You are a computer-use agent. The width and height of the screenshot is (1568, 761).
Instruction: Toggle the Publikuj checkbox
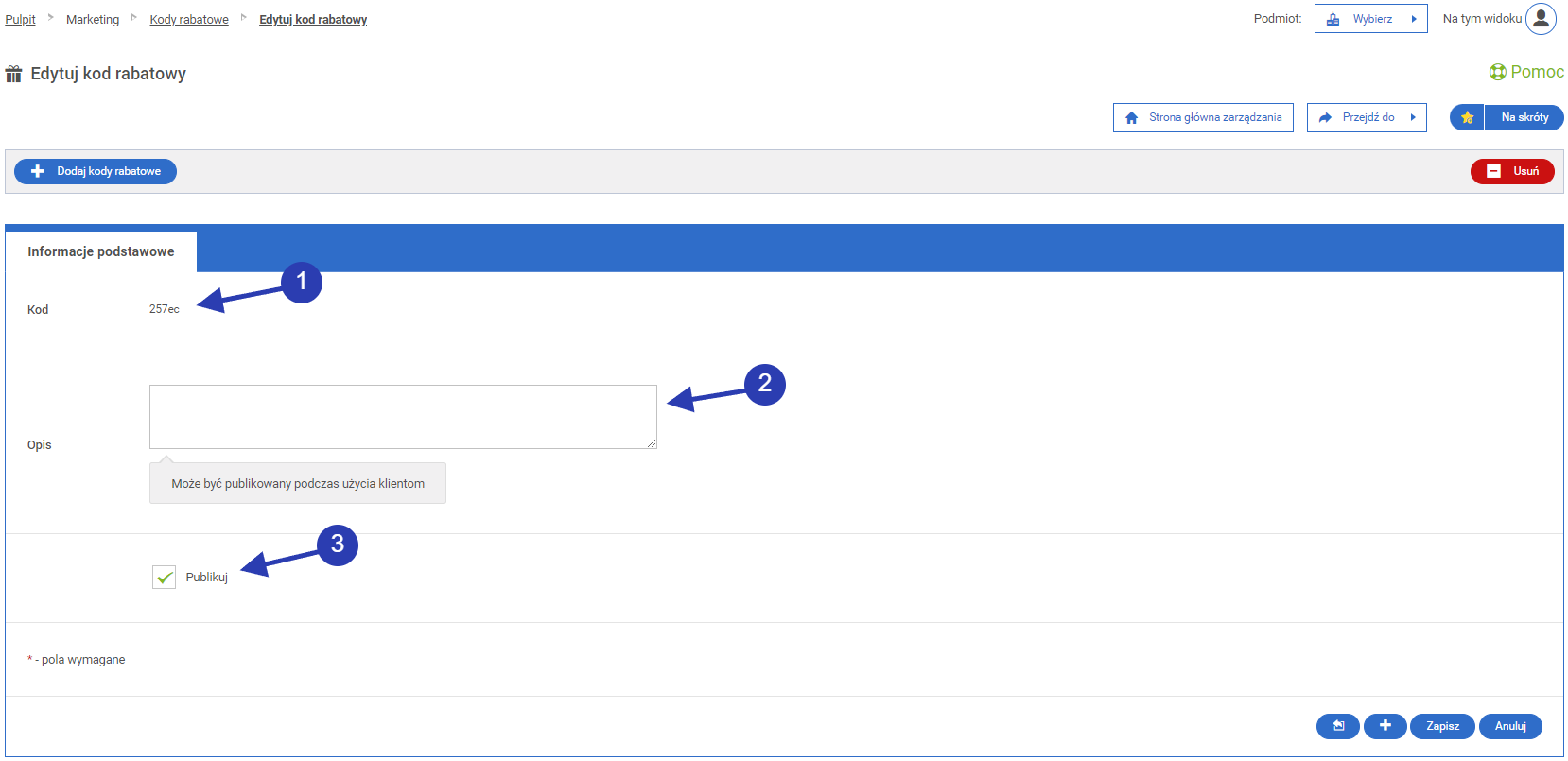pyautogui.click(x=165, y=577)
